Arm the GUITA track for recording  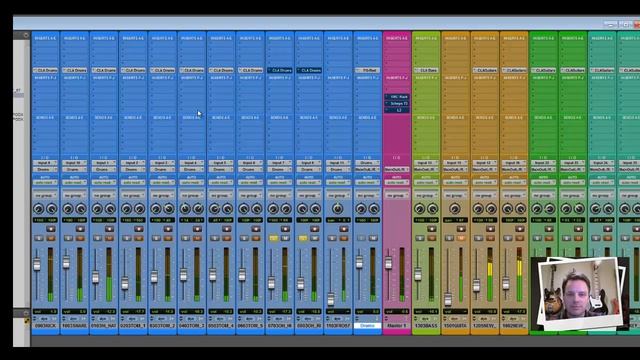[x=461, y=229]
